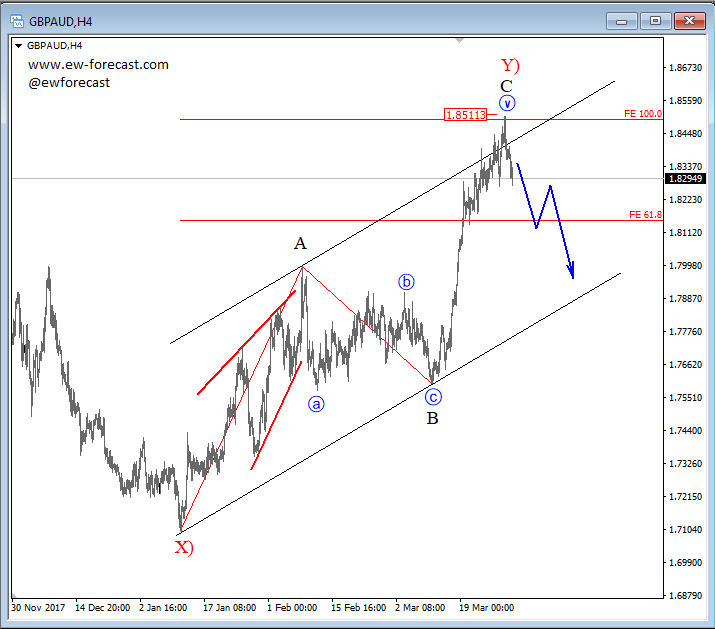Select the black wave C label

coord(506,86)
